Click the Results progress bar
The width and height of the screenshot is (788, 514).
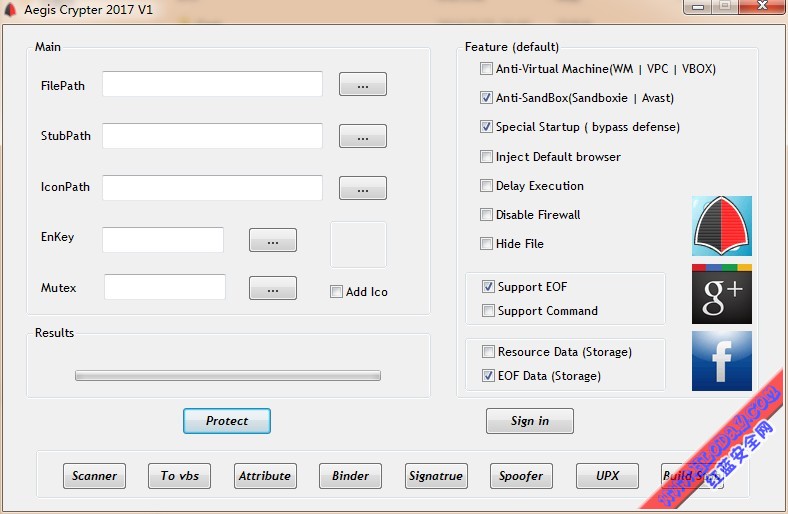228,375
